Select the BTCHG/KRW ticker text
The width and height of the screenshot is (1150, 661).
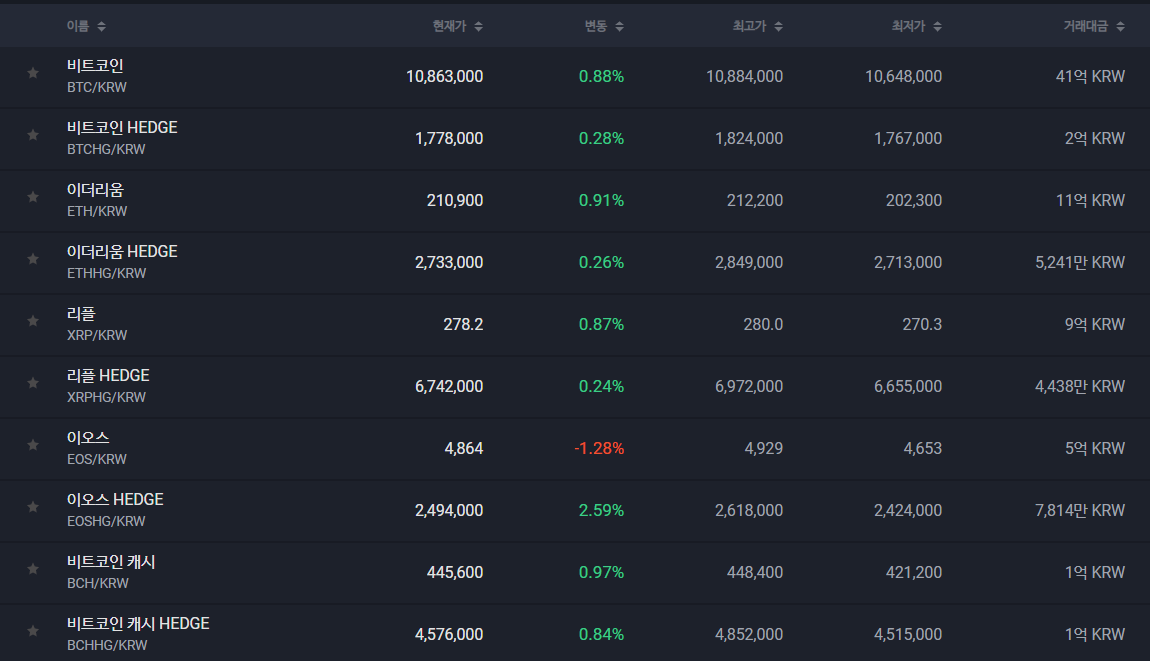(106, 149)
